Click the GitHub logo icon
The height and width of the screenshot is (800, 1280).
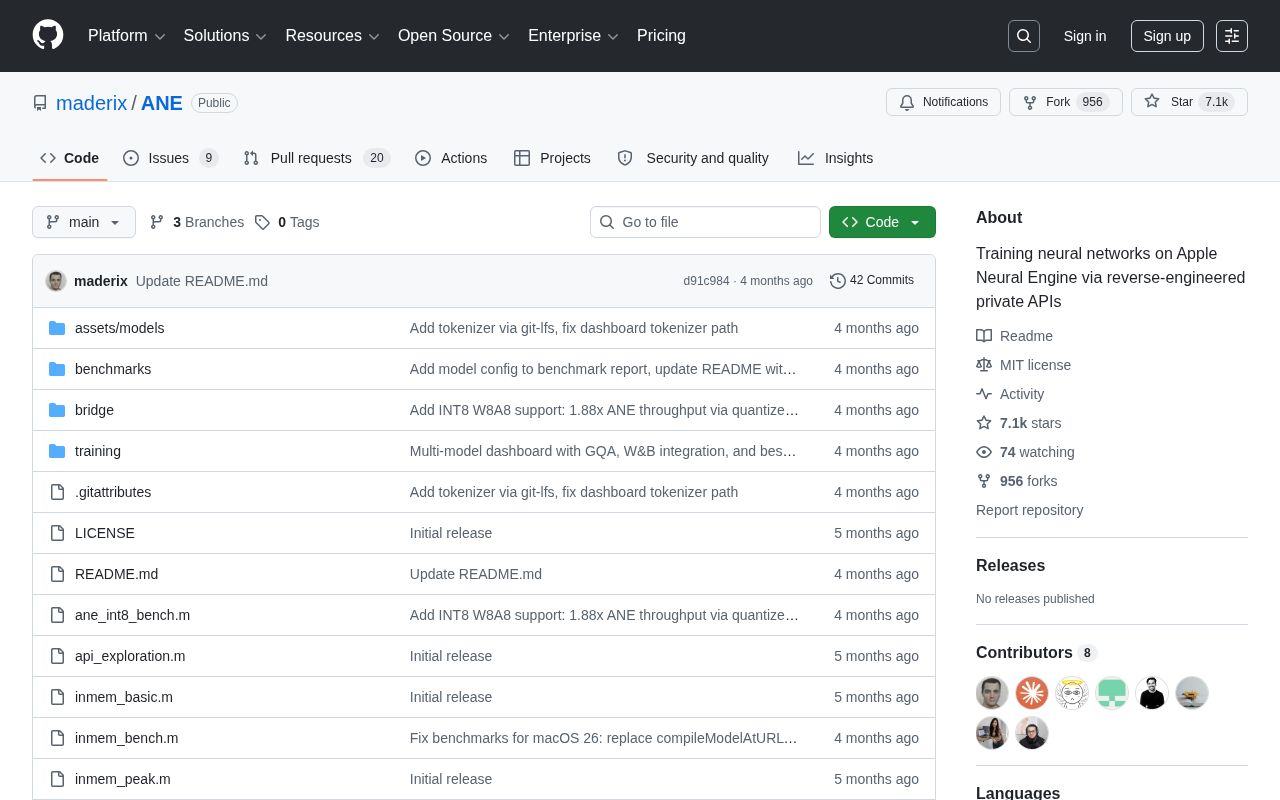coord(48,35)
